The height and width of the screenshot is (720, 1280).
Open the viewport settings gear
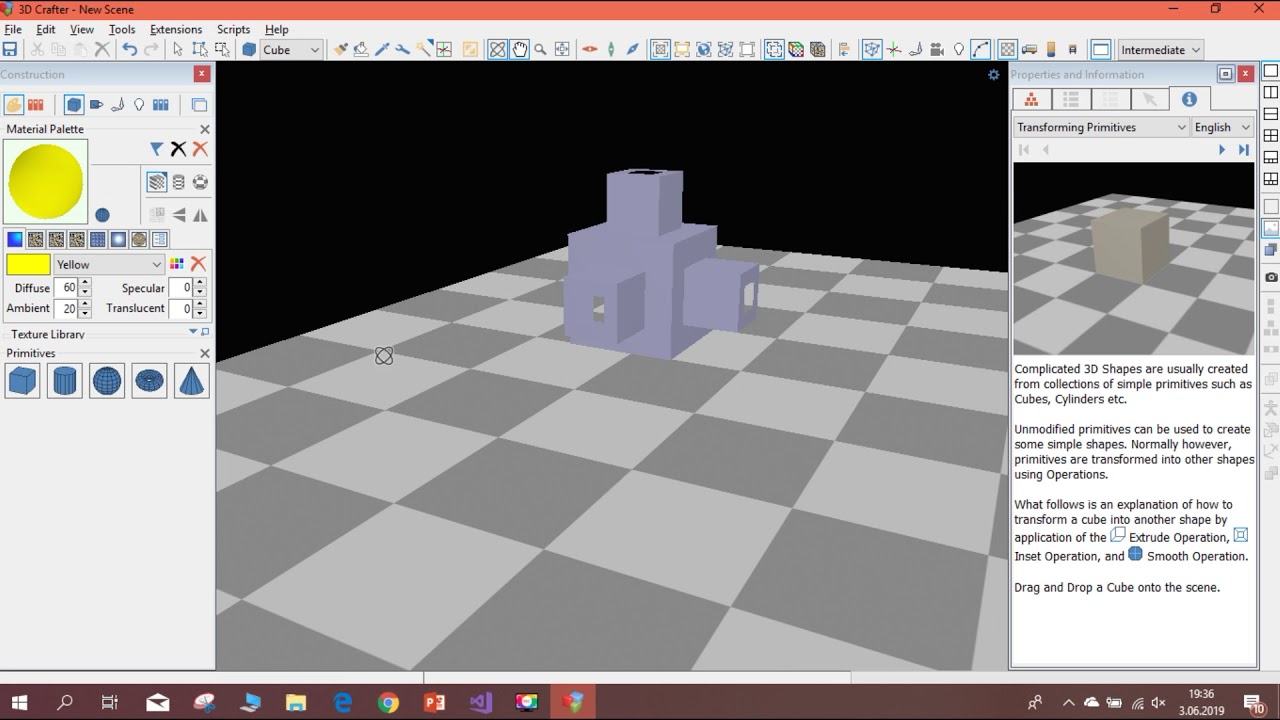993,74
